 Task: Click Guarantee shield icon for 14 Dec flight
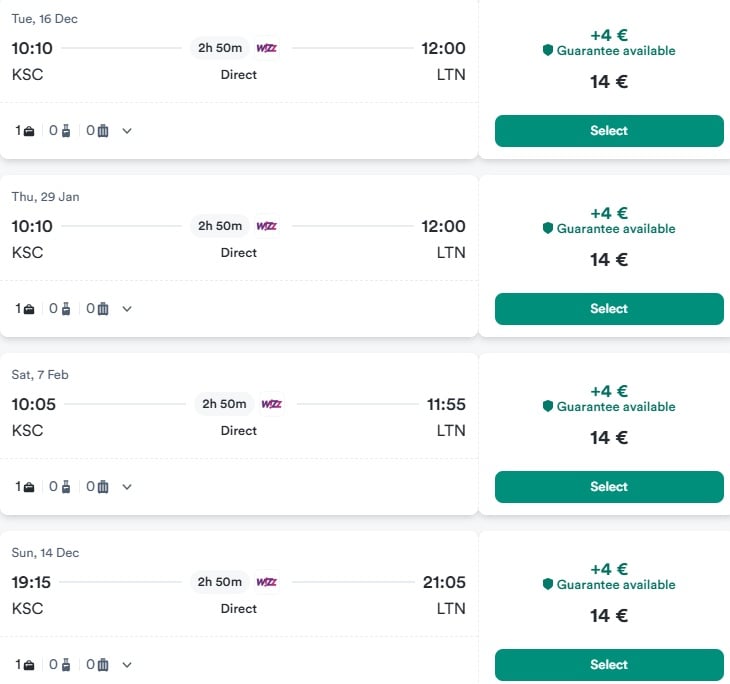coord(548,584)
